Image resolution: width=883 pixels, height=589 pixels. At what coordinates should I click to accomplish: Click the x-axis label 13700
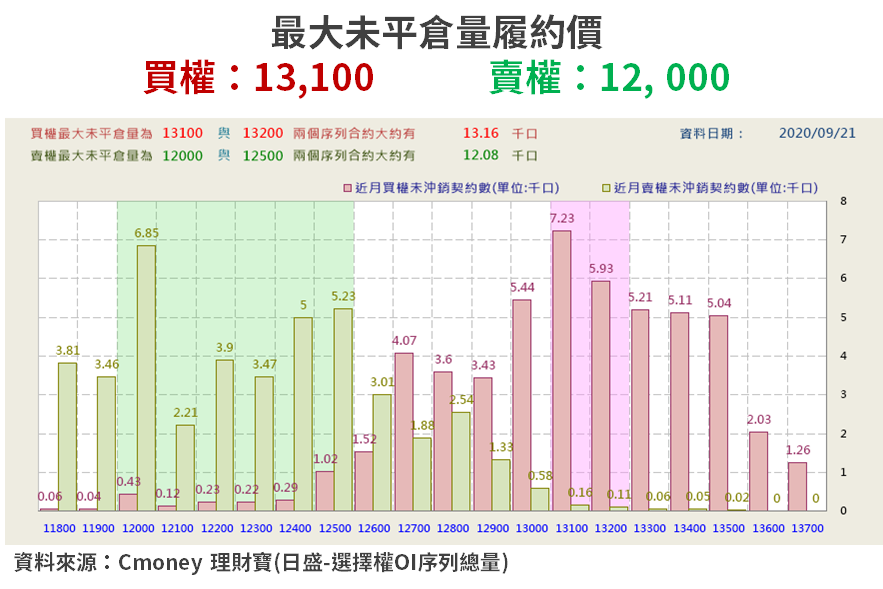808,529
